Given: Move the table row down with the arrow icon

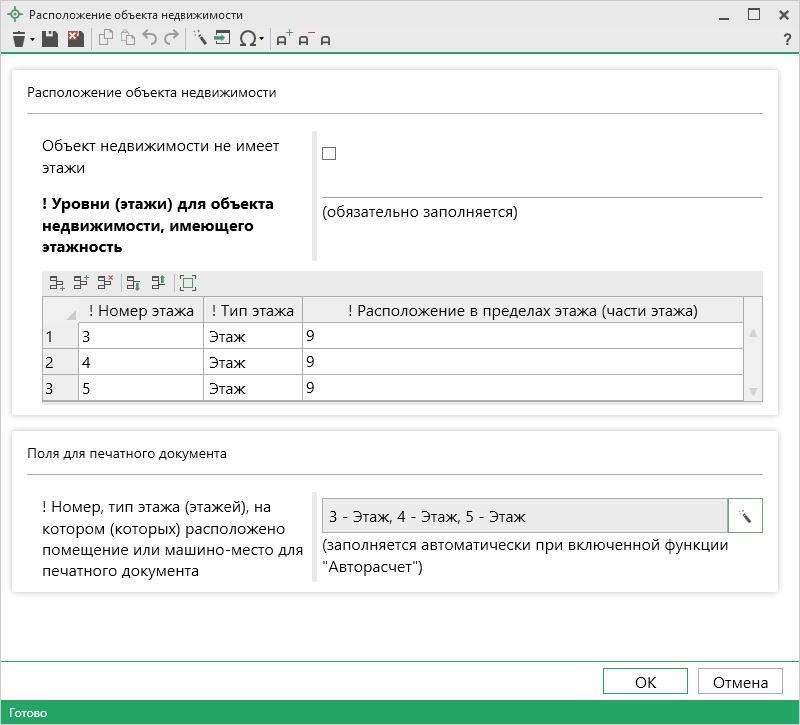Looking at the screenshot, I should (133, 283).
